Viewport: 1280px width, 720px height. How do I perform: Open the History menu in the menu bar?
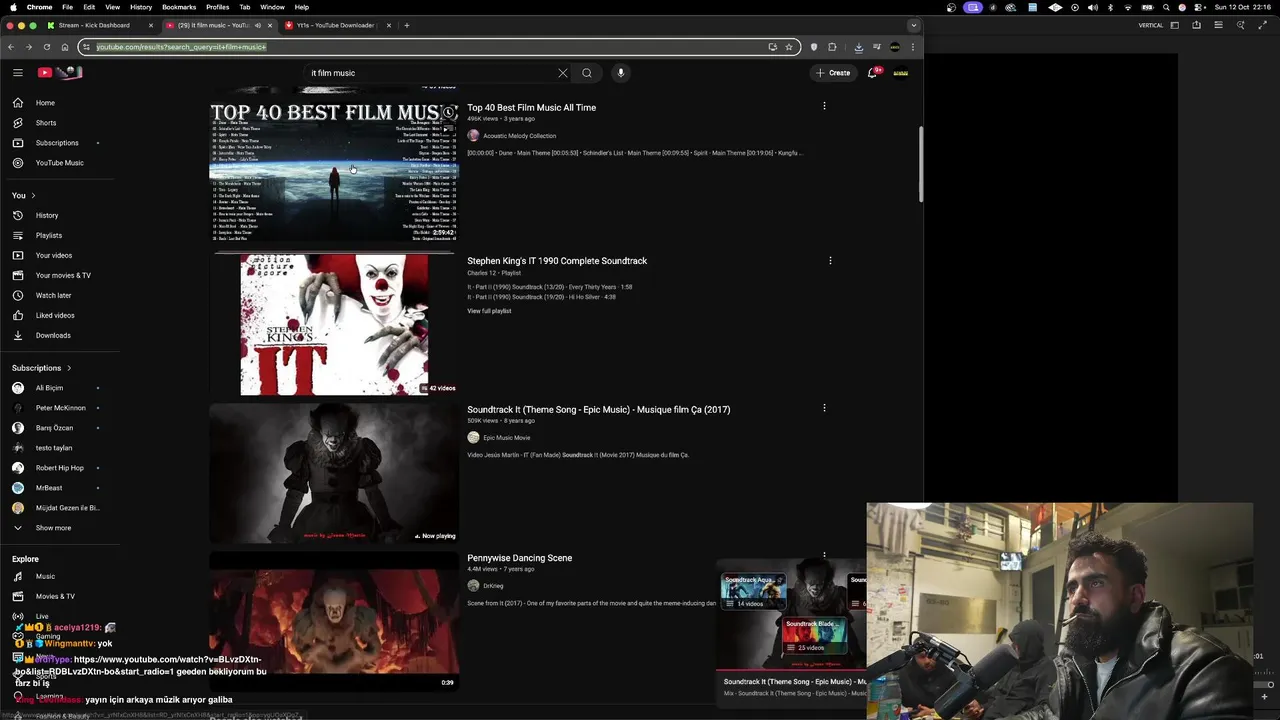(x=141, y=7)
